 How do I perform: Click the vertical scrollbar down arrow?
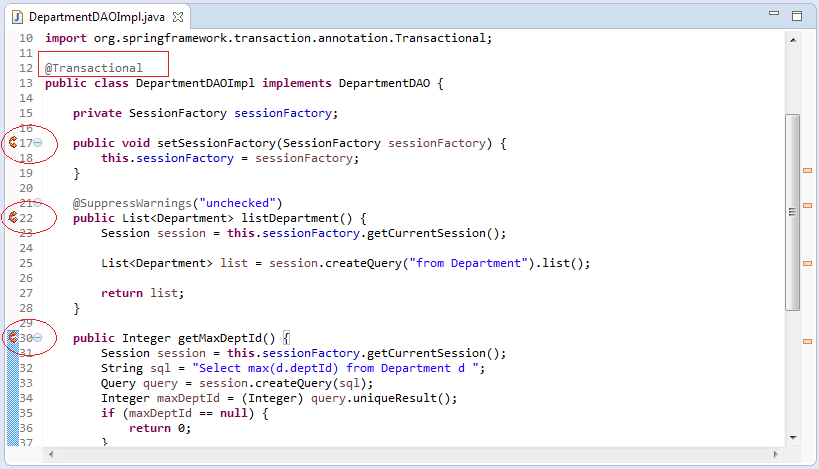point(793,438)
